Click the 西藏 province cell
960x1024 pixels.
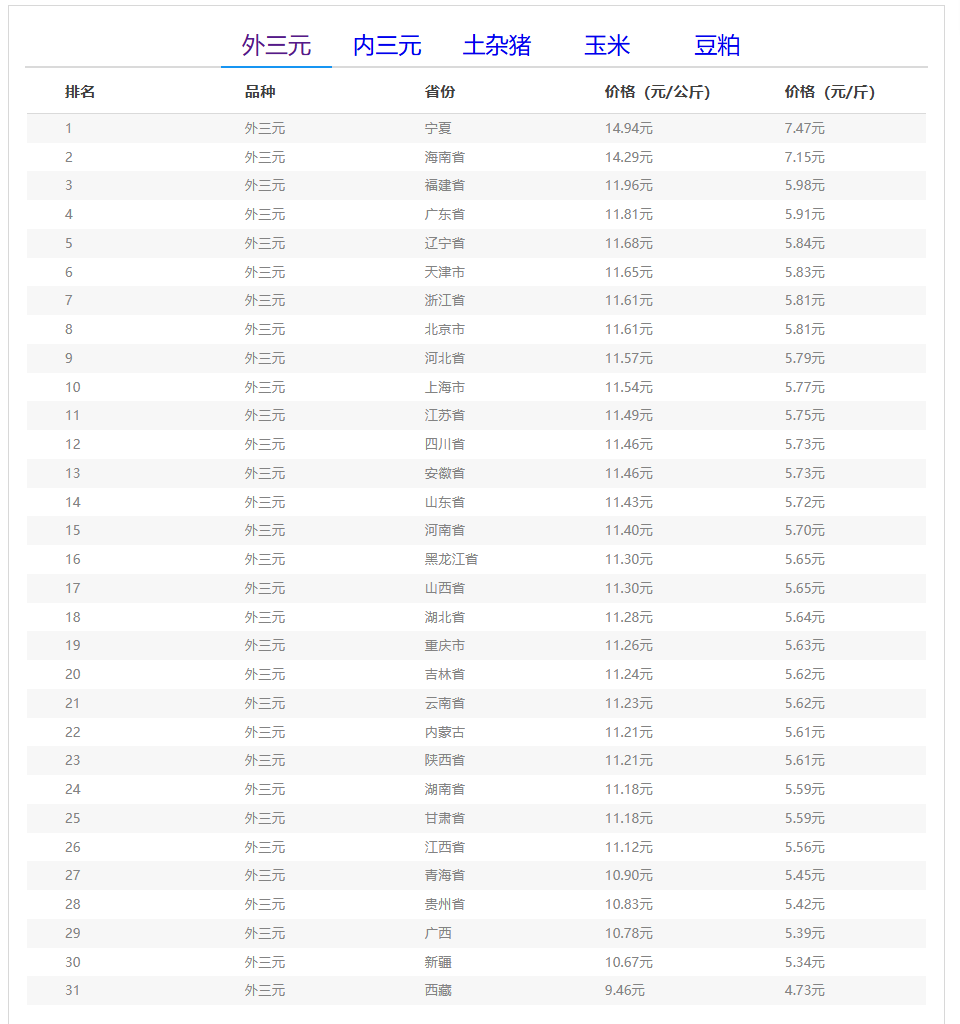tap(438, 990)
